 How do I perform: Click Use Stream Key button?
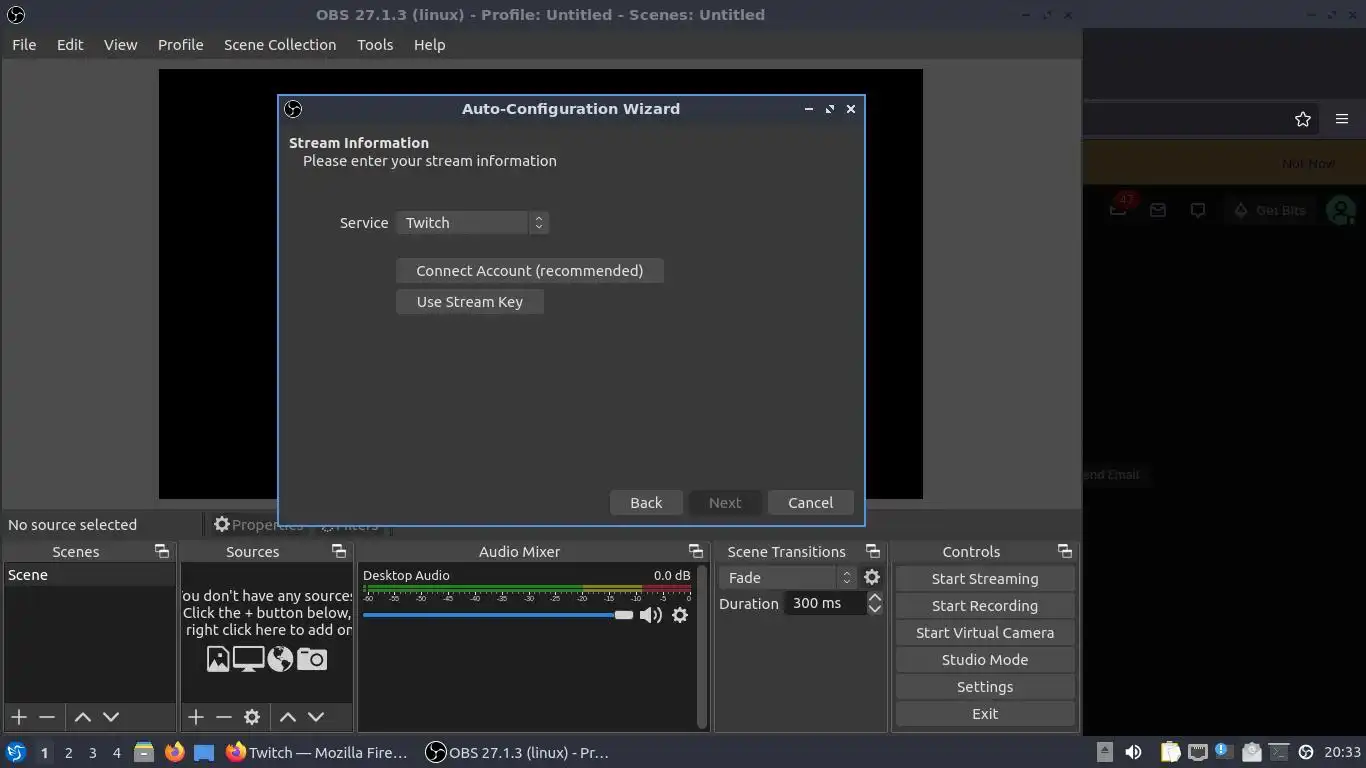pyautogui.click(x=470, y=302)
